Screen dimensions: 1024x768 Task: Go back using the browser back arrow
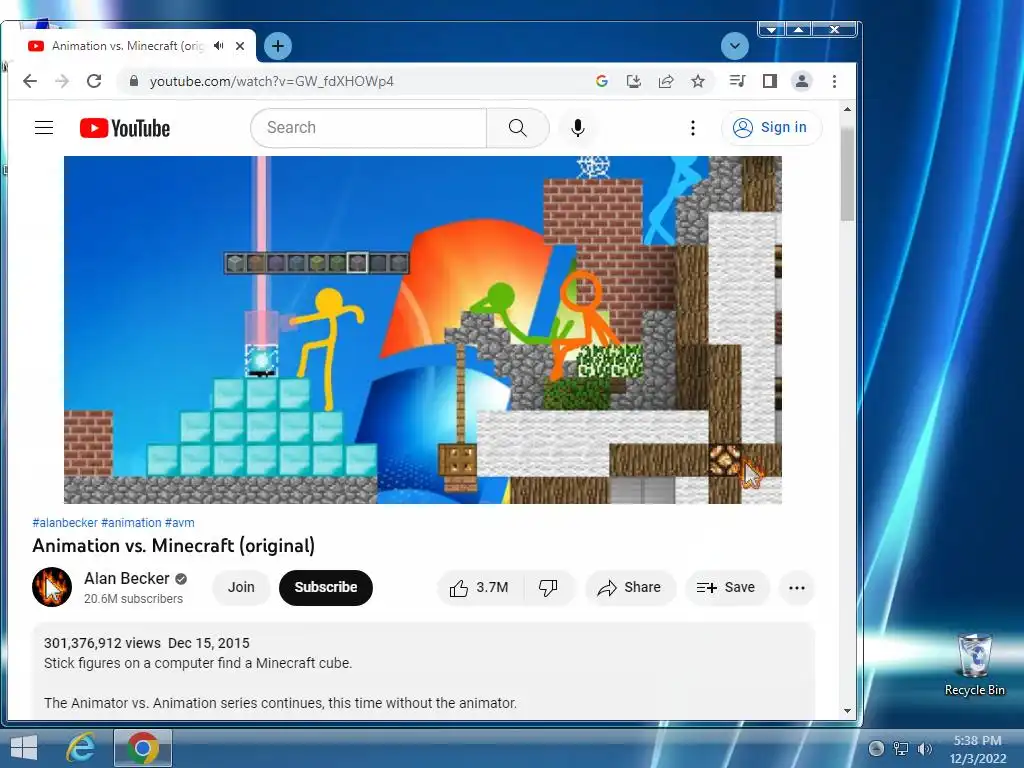pyautogui.click(x=30, y=81)
